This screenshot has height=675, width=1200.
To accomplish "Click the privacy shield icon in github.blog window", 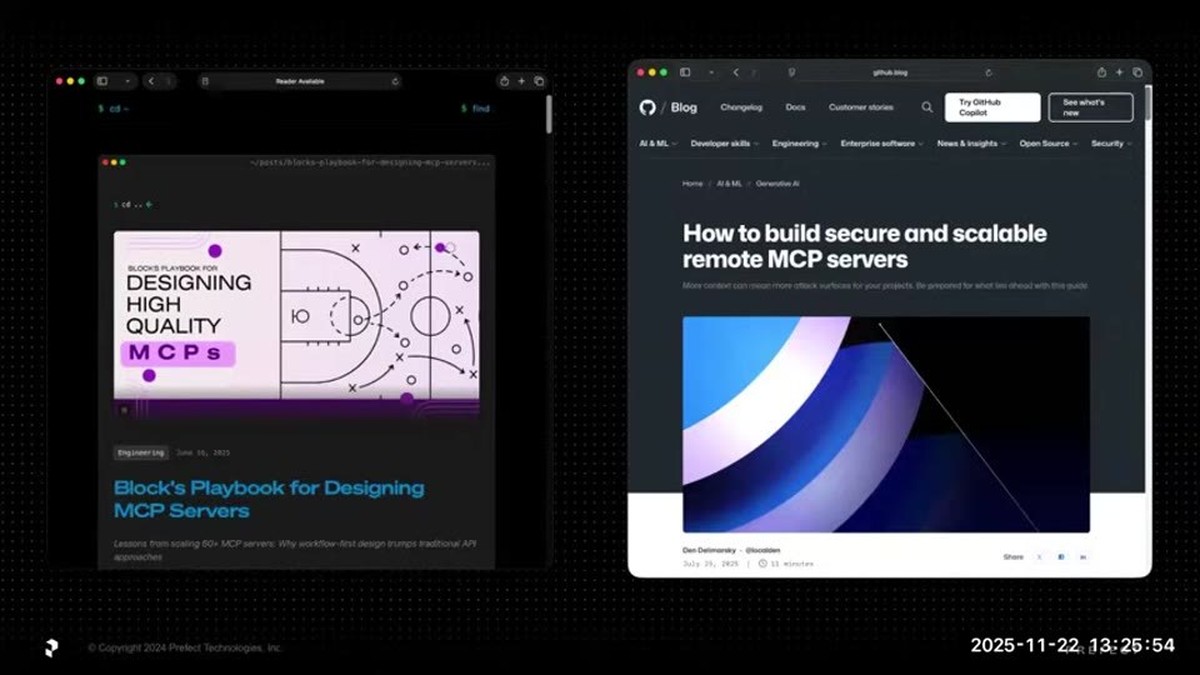I will (791, 72).
